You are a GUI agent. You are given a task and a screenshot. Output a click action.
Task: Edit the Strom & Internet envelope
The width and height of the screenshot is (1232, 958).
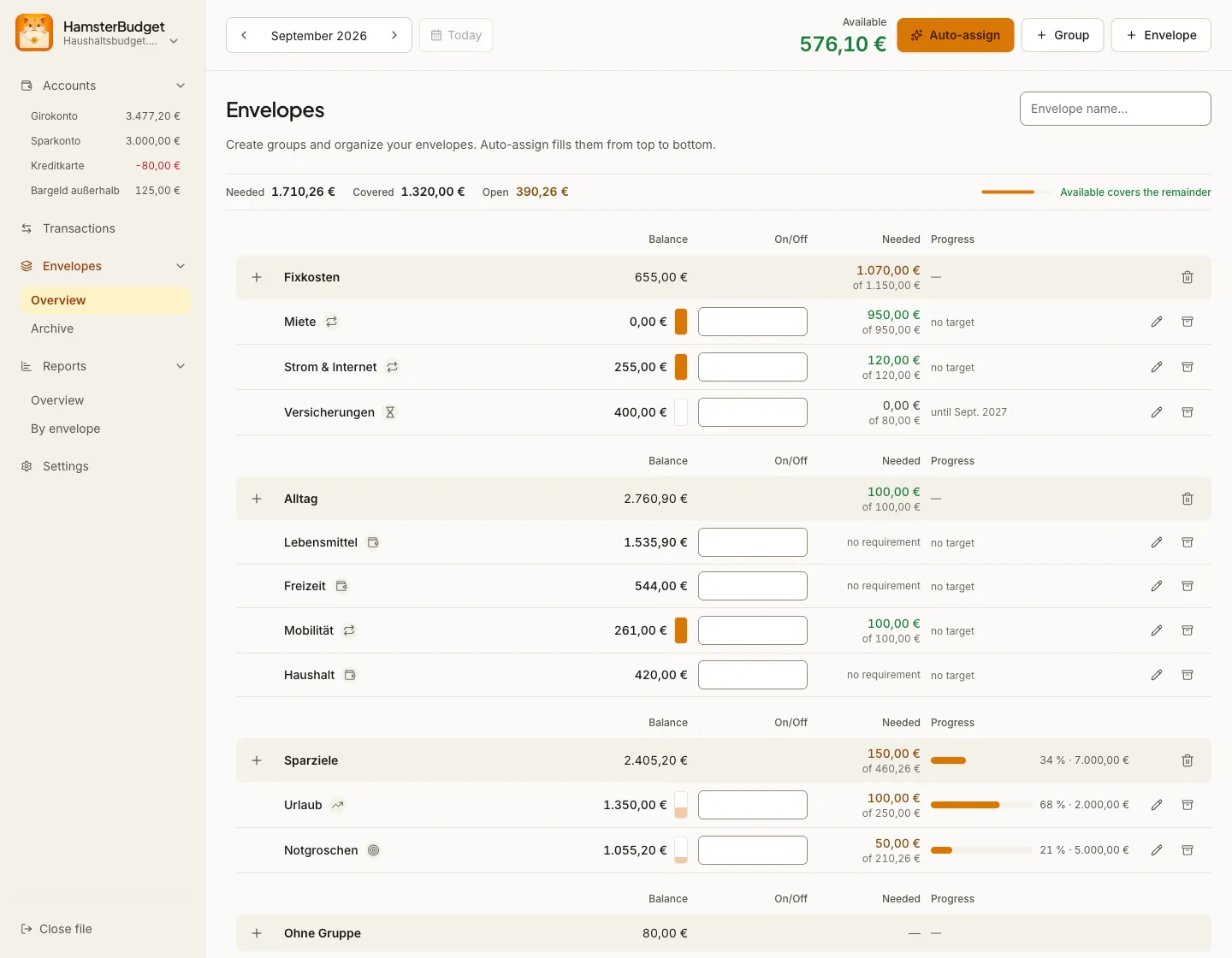[1157, 367]
